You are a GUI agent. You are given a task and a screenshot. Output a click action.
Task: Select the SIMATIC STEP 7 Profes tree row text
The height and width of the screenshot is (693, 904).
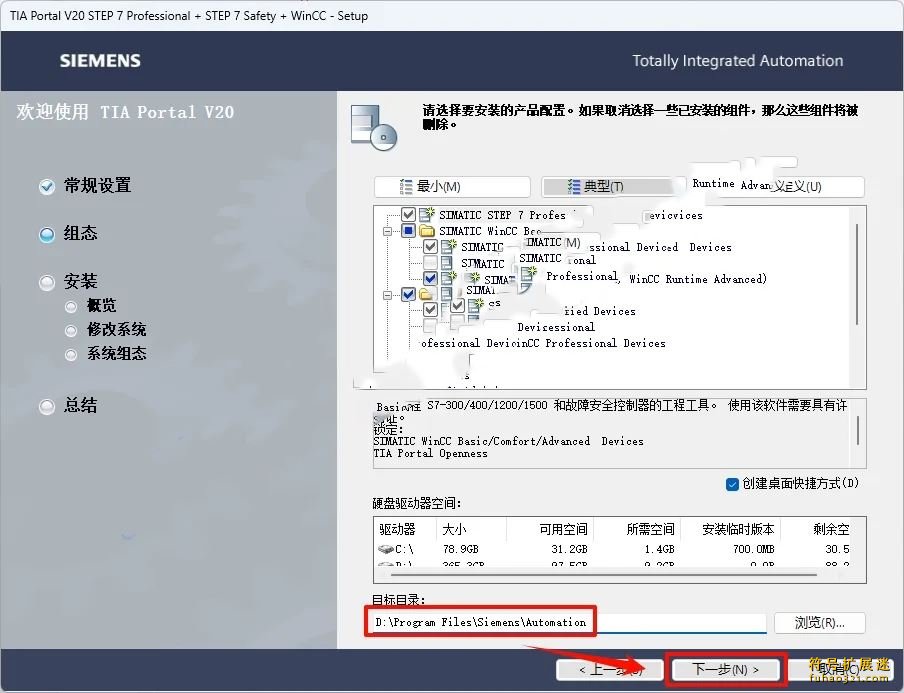coord(502,215)
